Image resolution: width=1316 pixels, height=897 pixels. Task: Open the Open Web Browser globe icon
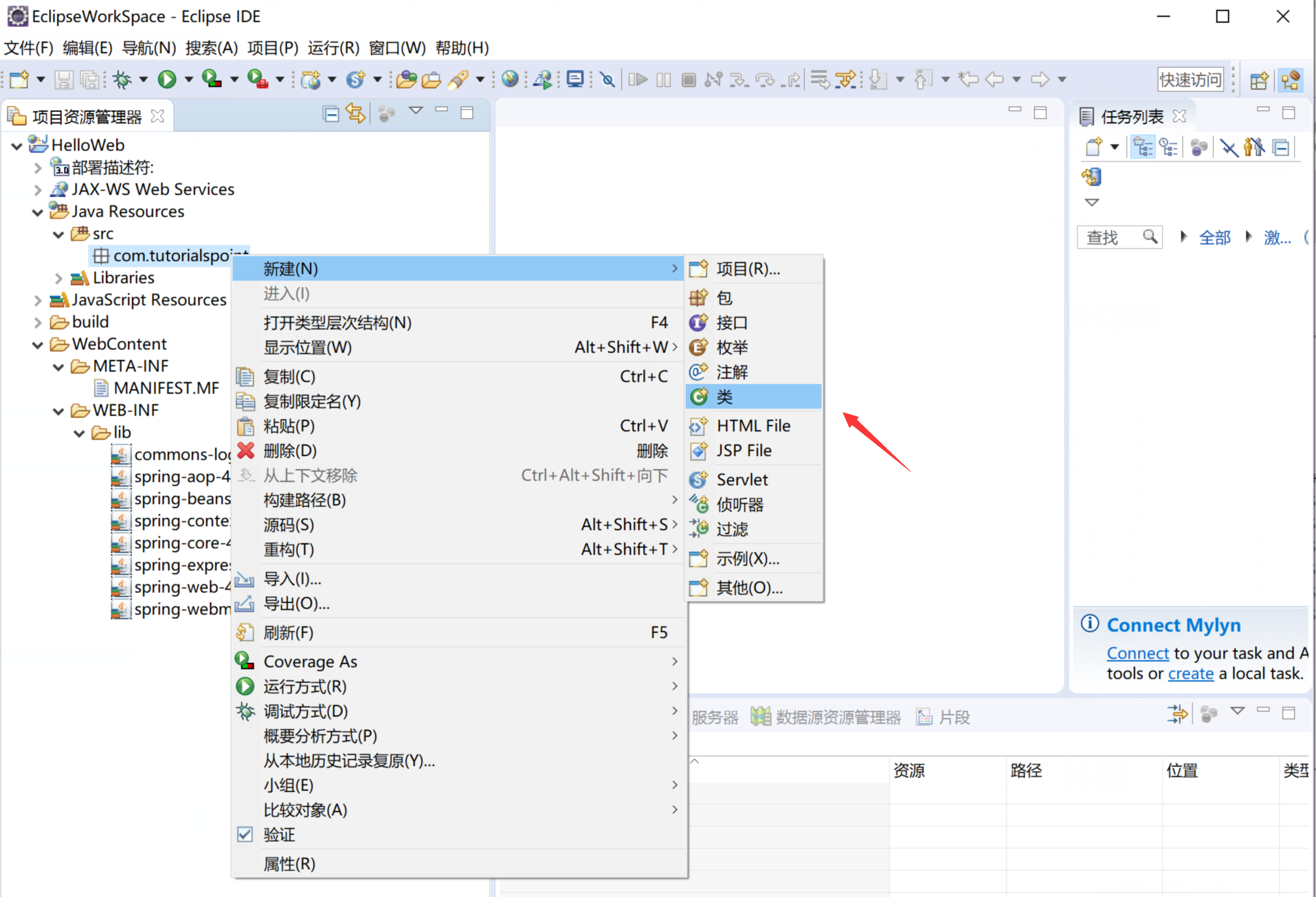[x=510, y=79]
